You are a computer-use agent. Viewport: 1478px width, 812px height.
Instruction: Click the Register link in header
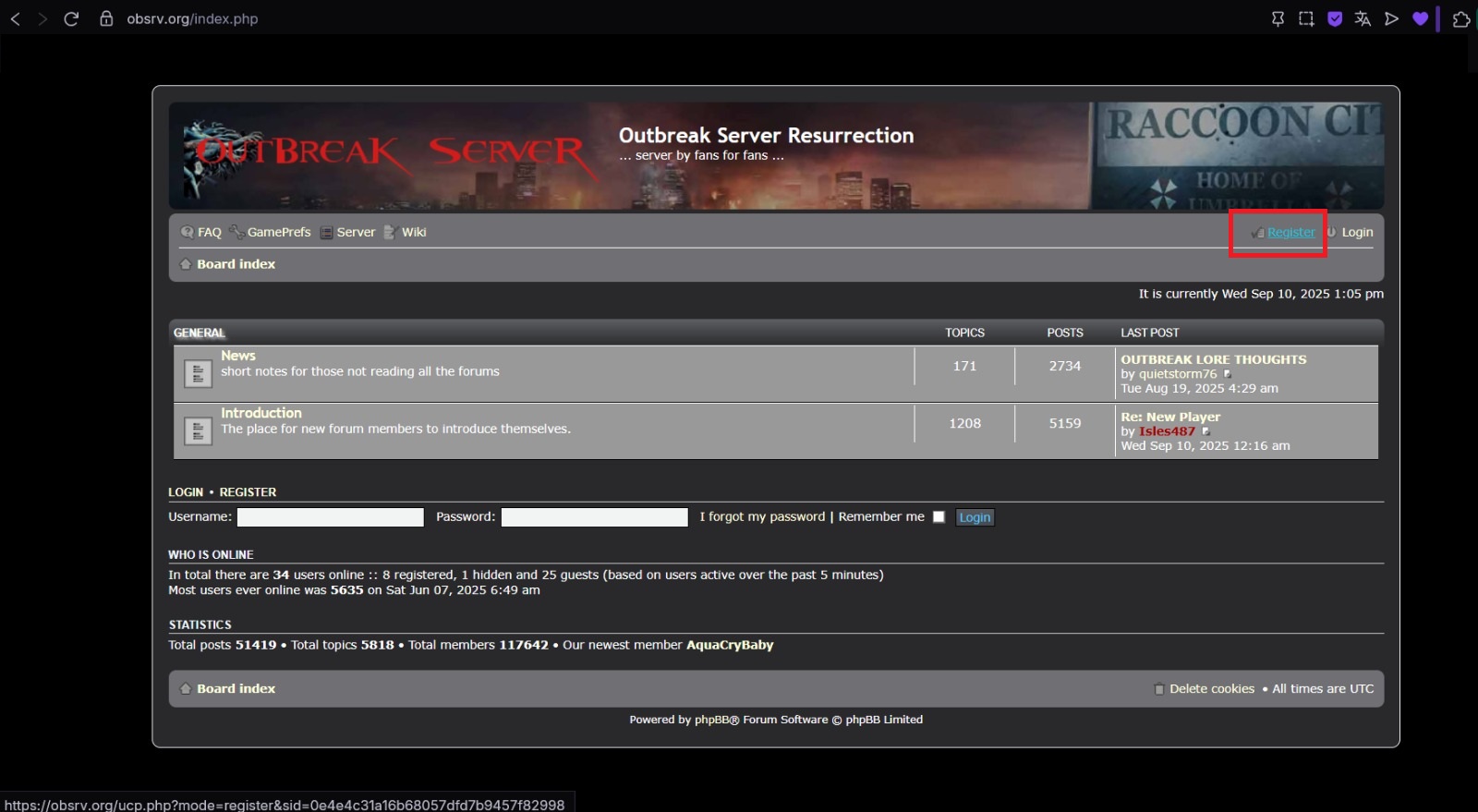(1290, 233)
